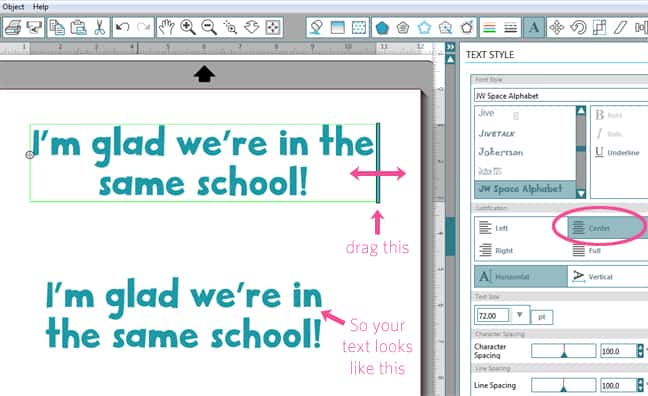Image resolution: width=648 pixels, height=396 pixels.
Task: Click the Cut scissors icon
Action: [99, 28]
